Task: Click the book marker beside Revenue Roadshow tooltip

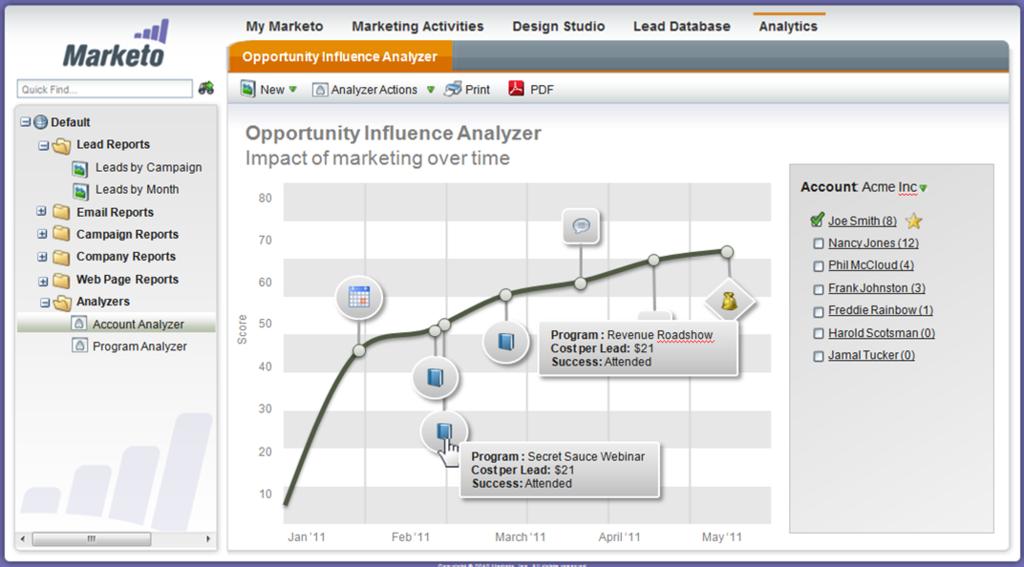Action: point(506,342)
